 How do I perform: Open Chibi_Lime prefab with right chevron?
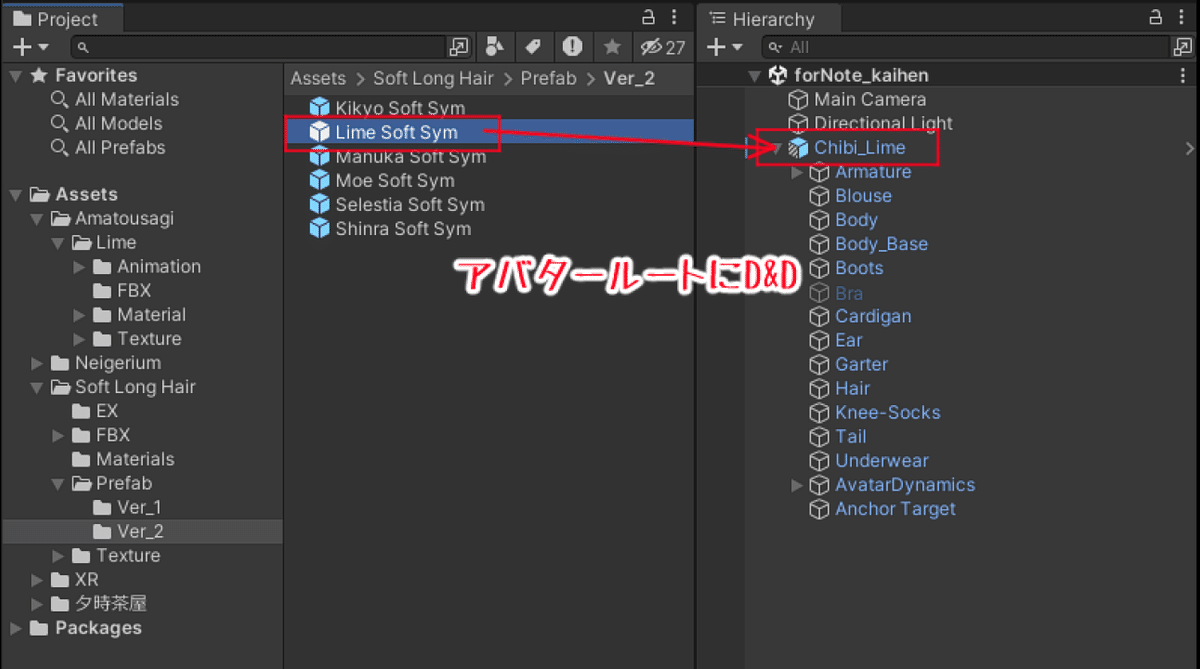(1189, 148)
